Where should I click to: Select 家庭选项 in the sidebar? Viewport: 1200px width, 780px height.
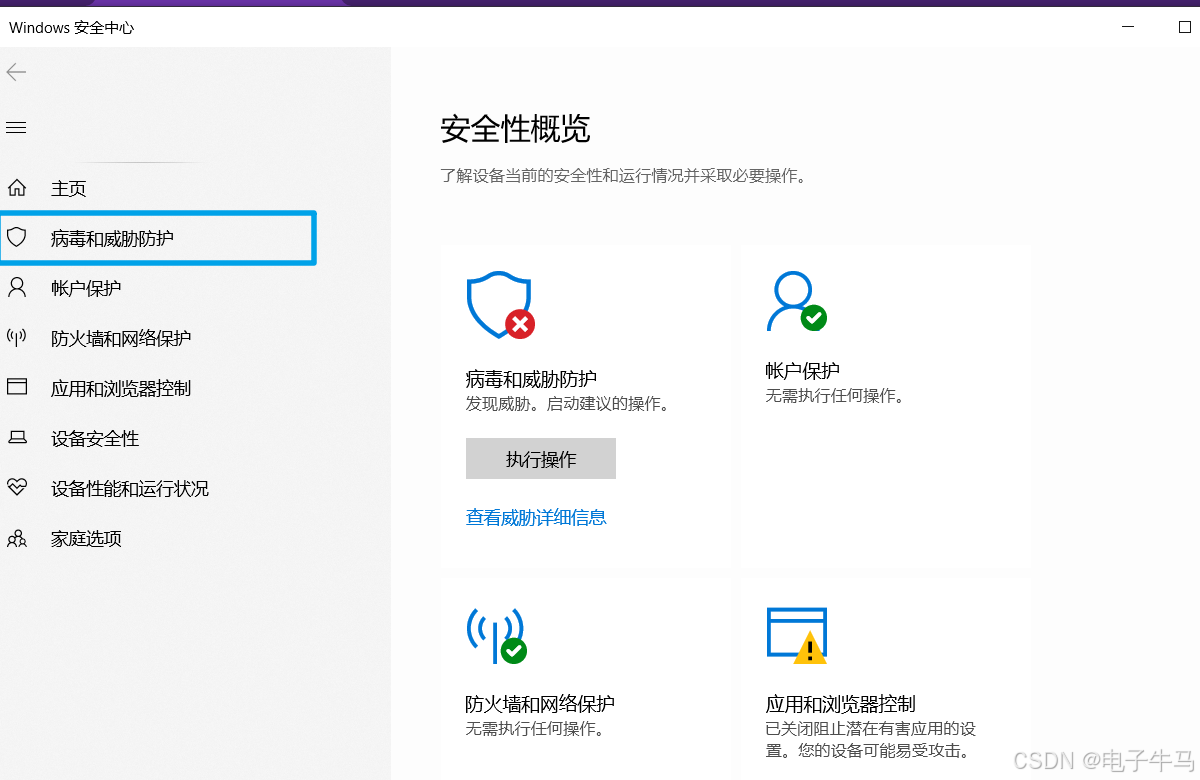[x=86, y=539]
